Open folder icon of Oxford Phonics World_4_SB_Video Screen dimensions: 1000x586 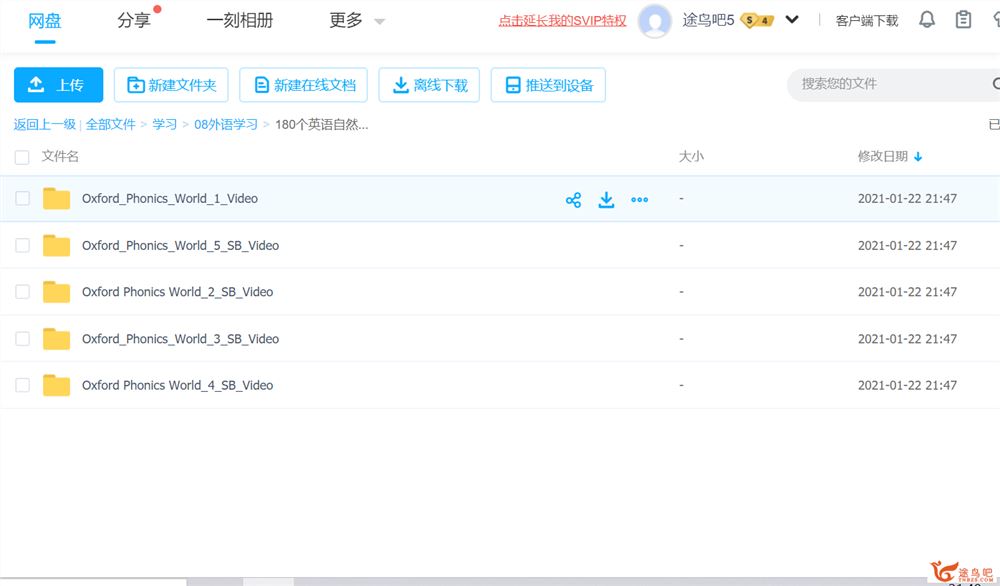56,385
